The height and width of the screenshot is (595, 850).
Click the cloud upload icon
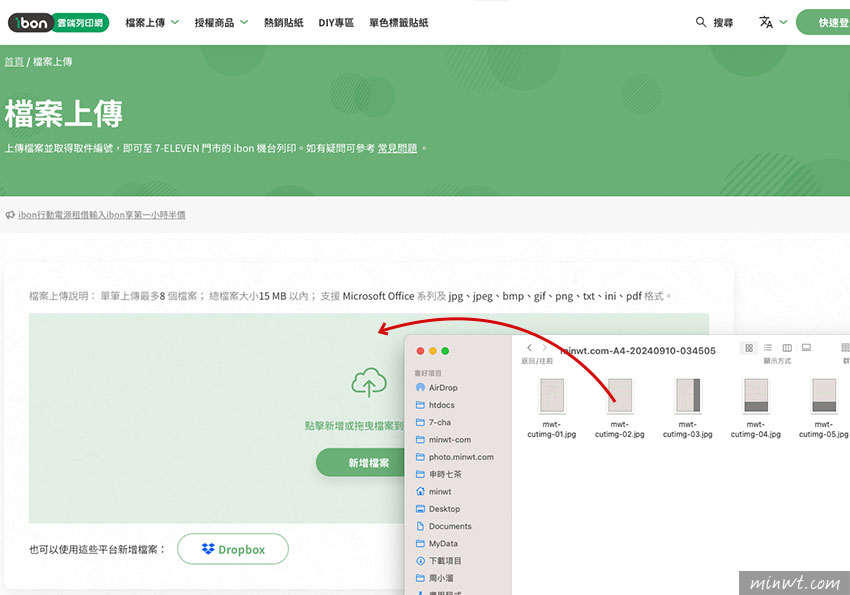click(369, 382)
